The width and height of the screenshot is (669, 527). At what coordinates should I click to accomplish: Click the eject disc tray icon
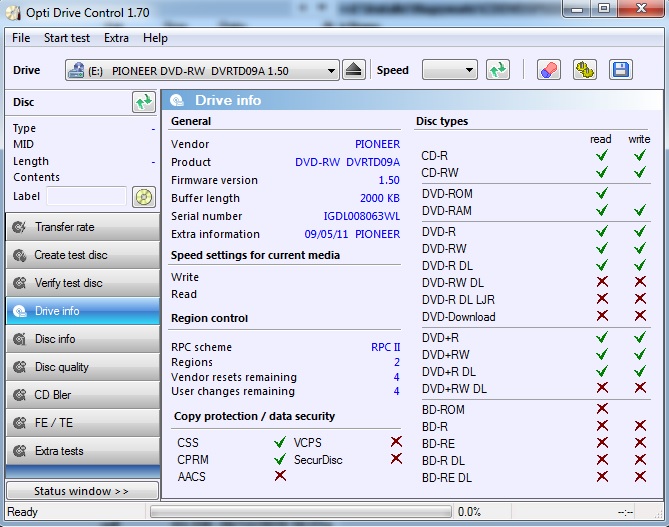click(354, 70)
